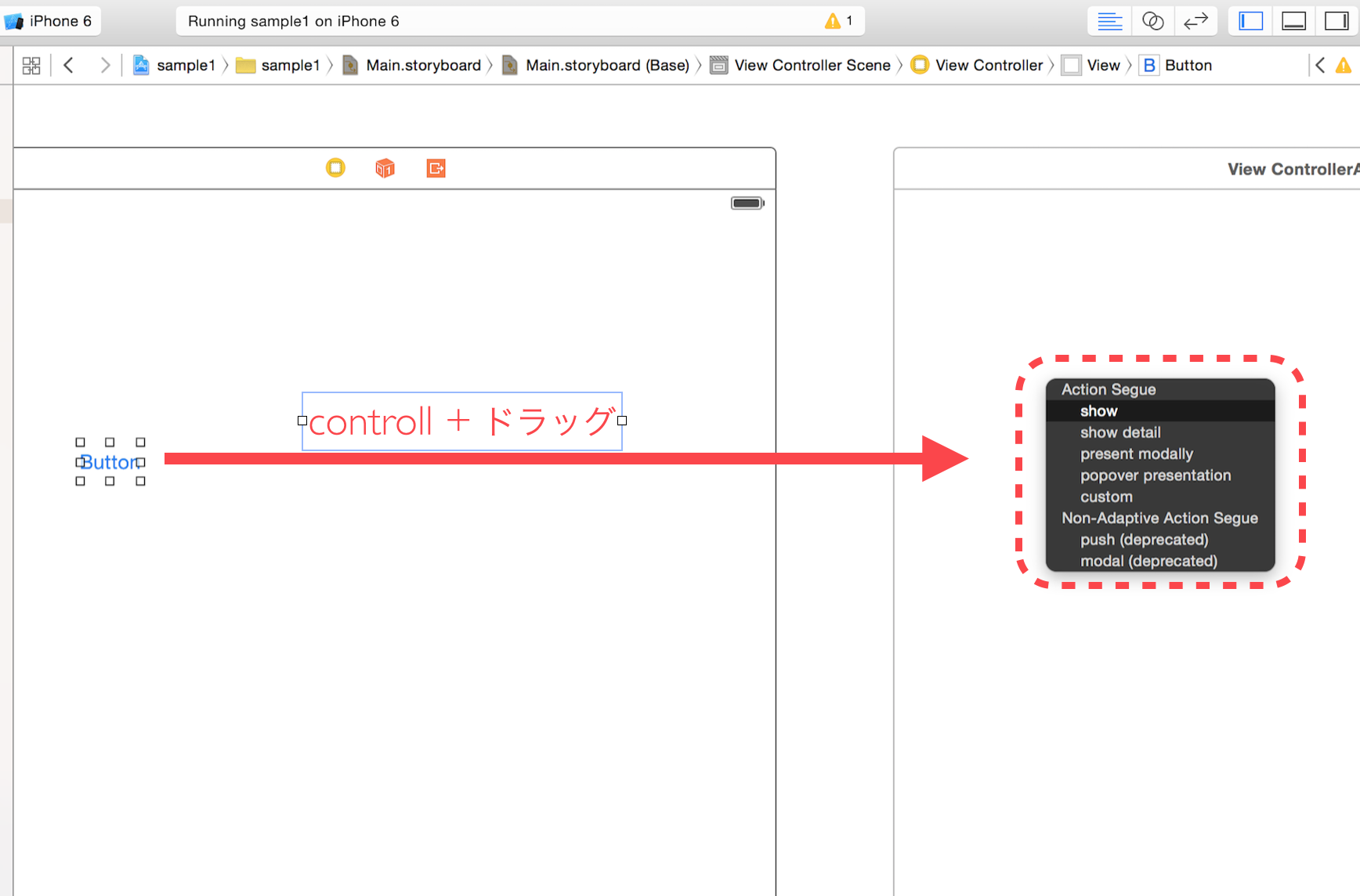Select the View Controller yellow icon
This screenshot has width=1360, height=896.
pyautogui.click(x=335, y=168)
